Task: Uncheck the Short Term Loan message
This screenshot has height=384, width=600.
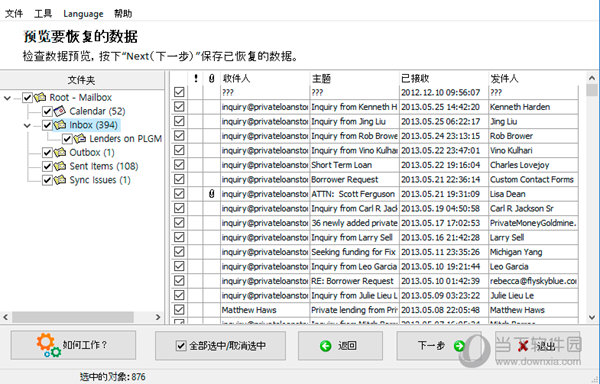Action: pos(179,165)
